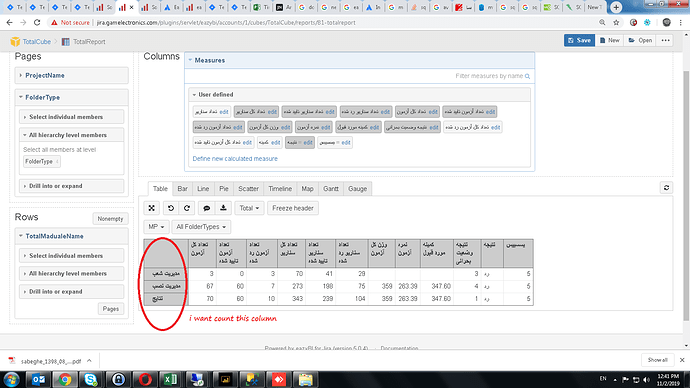
Task: Click the Skype icon in taskbar
Action: tap(91, 379)
